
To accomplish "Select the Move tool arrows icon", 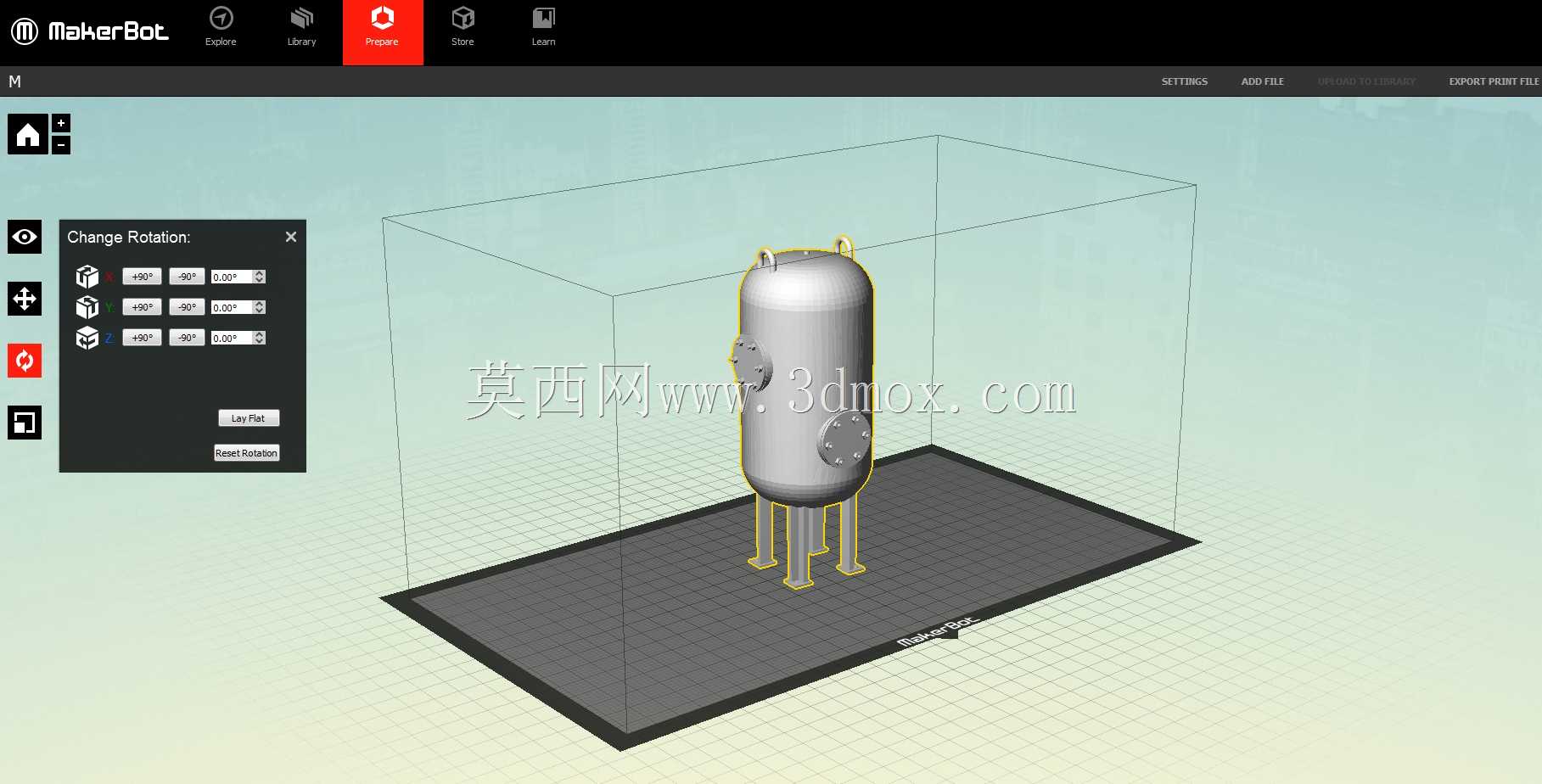I will click(25, 299).
